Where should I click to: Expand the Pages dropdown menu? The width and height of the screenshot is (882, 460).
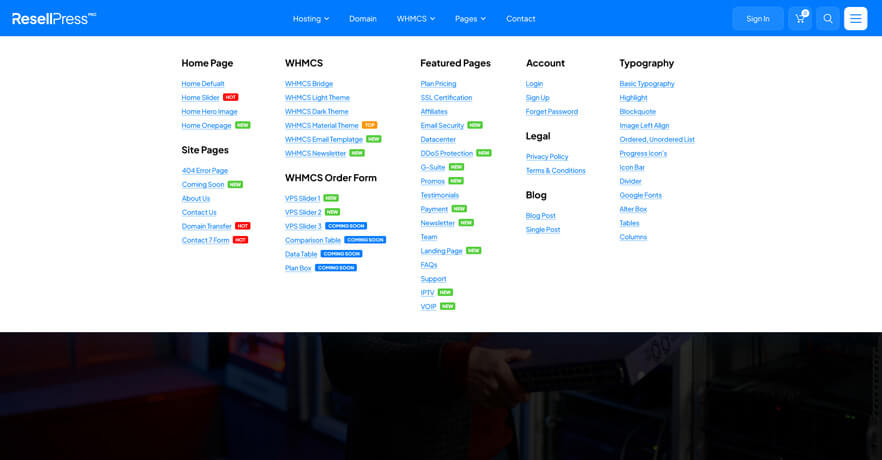470,19
